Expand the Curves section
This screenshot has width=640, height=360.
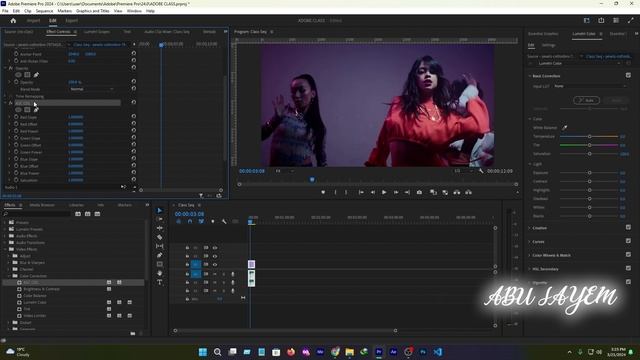[530, 242]
